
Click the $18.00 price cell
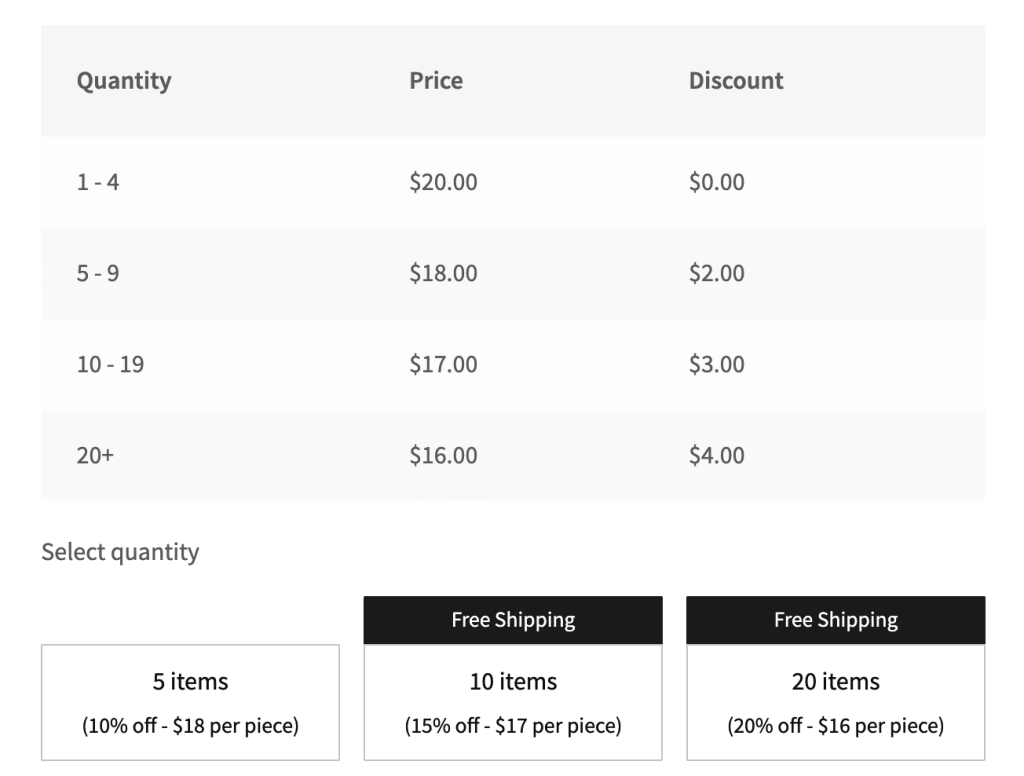[443, 272]
